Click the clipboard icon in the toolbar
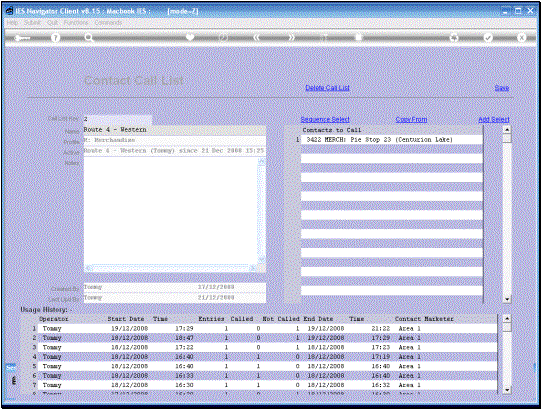The image size is (541, 409). [x=359, y=37]
